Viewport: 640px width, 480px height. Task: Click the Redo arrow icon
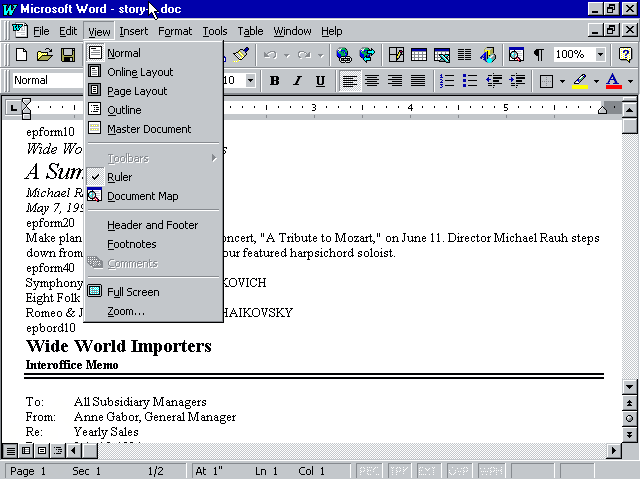point(304,54)
